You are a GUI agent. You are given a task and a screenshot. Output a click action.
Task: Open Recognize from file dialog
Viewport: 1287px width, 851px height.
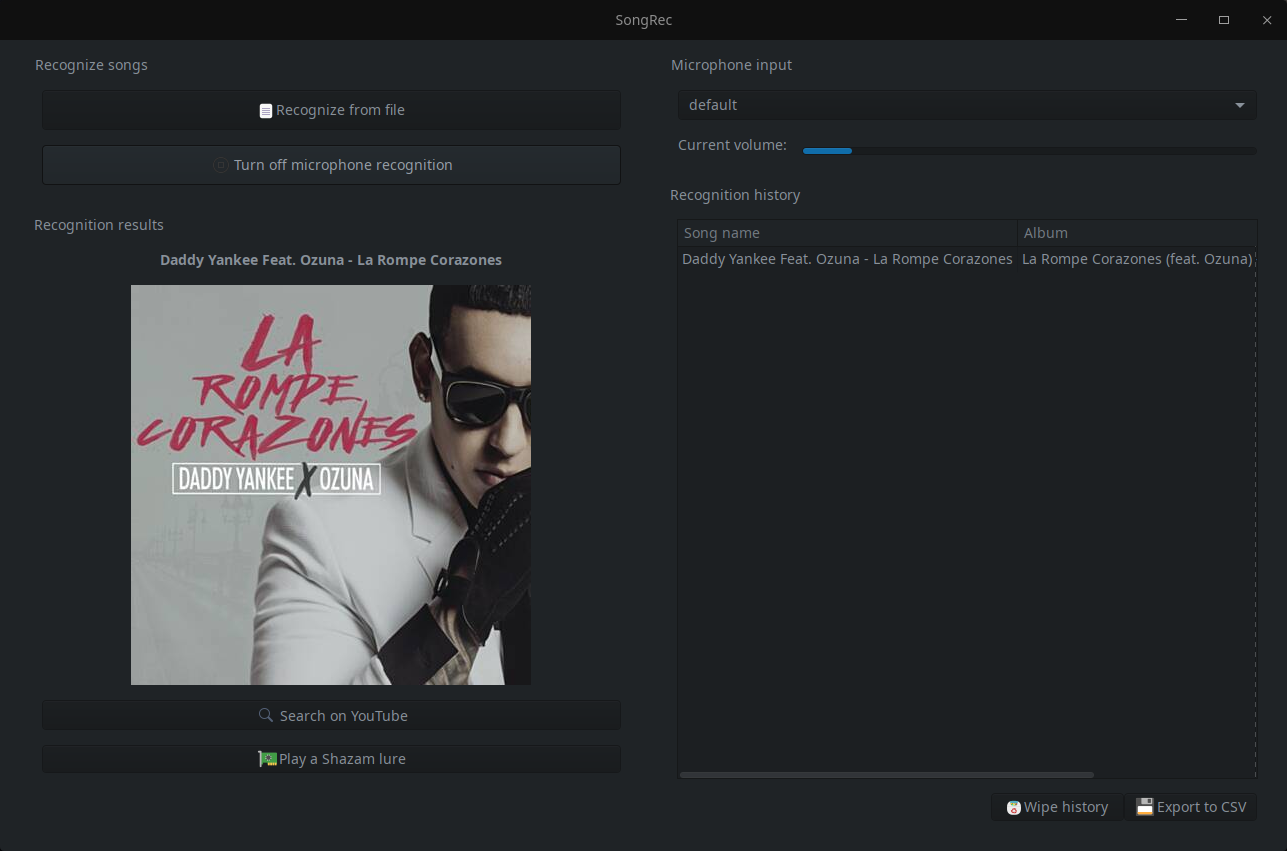[x=331, y=110]
